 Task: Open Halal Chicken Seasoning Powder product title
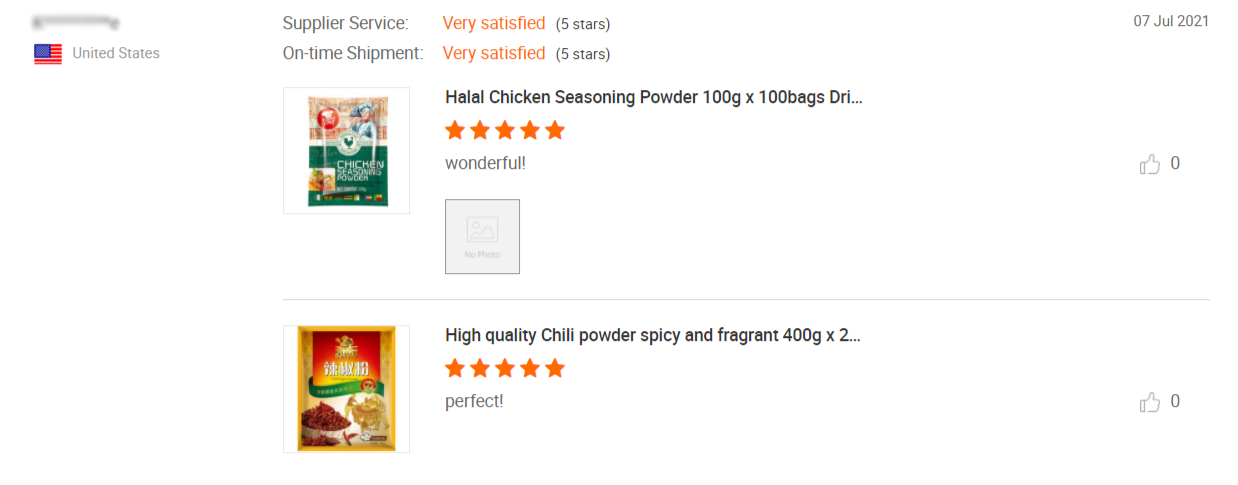[653, 97]
